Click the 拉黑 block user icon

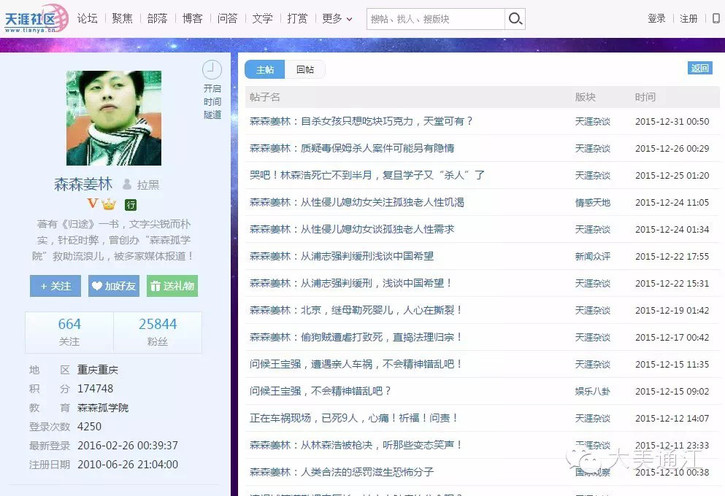(127, 185)
